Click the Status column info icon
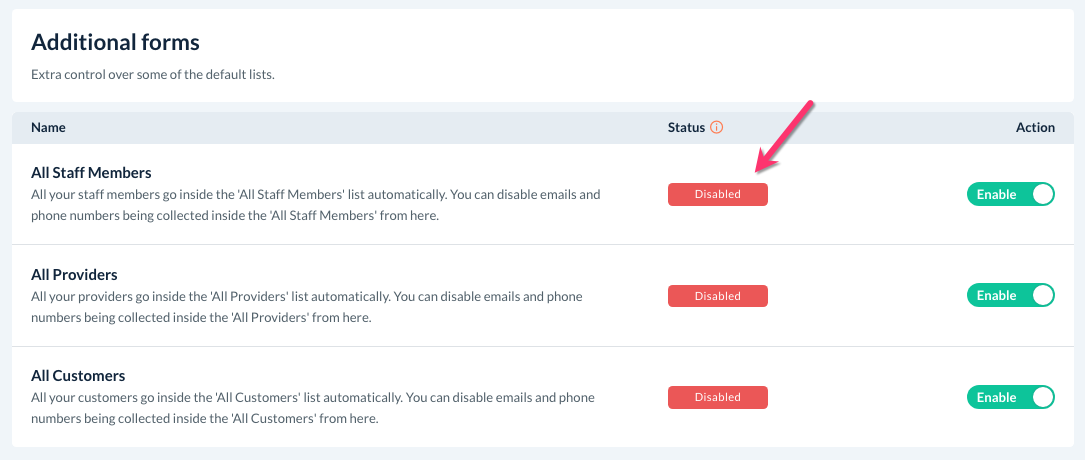1085x460 pixels. click(x=717, y=128)
